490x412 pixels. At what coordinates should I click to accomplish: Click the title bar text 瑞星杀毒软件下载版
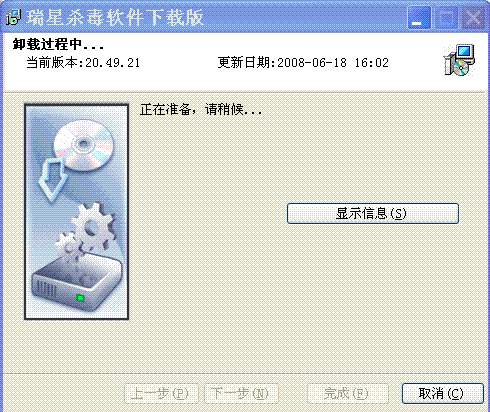(x=115, y=17)
